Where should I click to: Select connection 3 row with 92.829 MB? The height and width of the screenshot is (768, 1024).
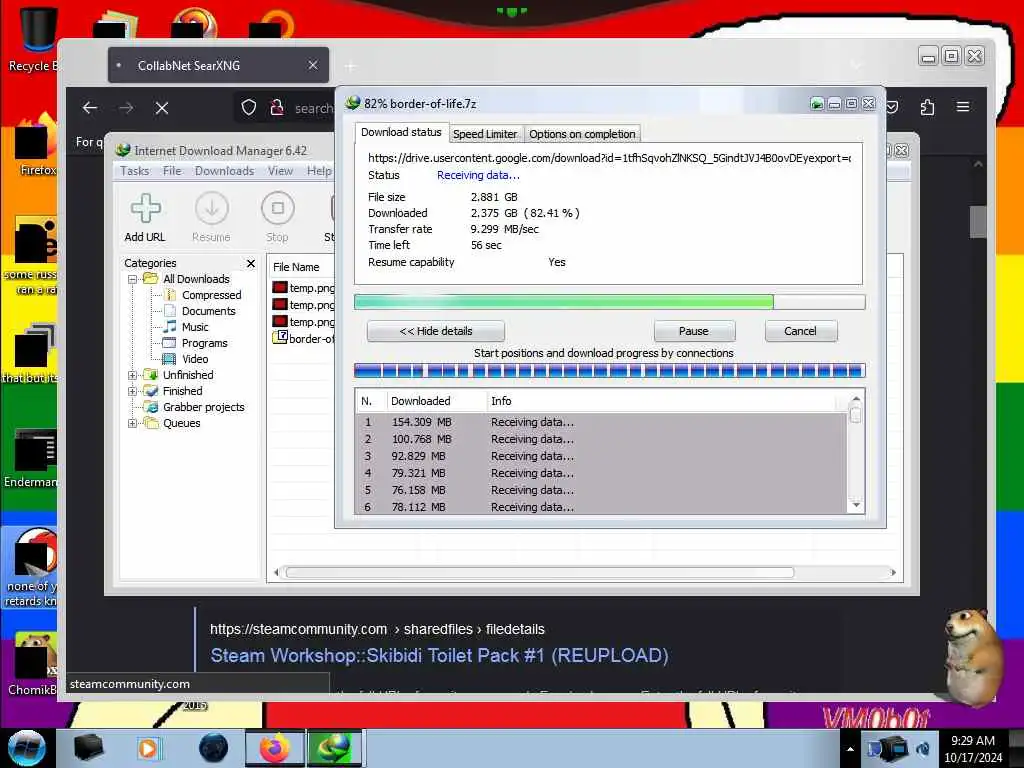point(601,456)
